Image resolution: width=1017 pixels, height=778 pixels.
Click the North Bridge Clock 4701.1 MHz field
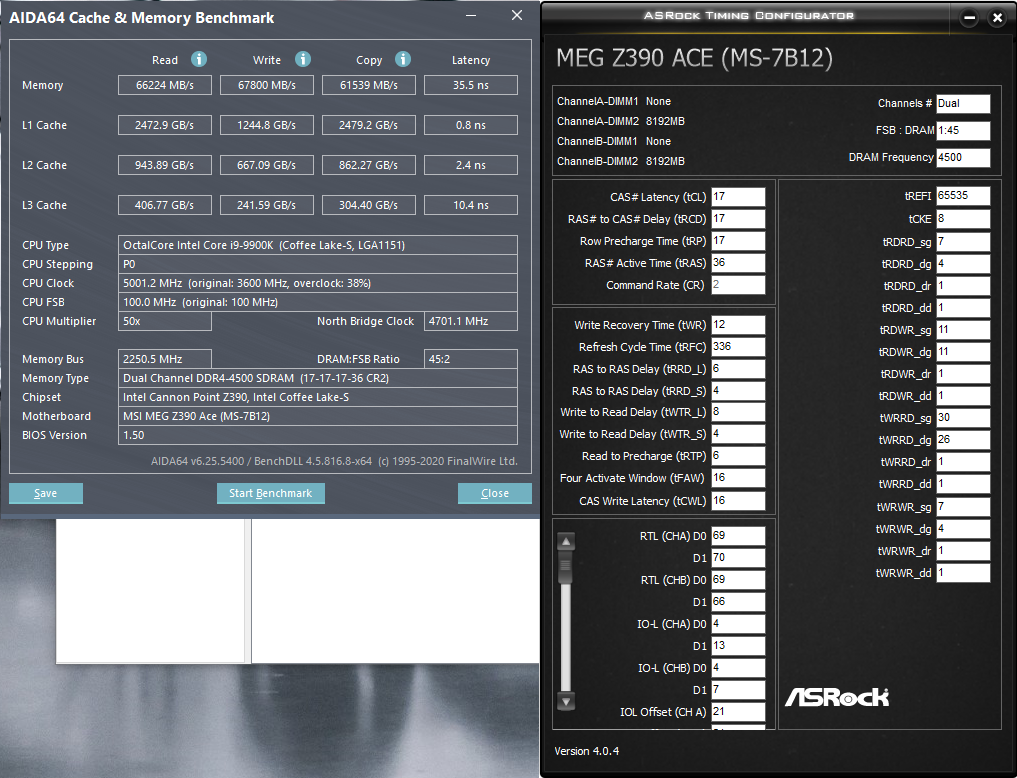coord(471,321)
